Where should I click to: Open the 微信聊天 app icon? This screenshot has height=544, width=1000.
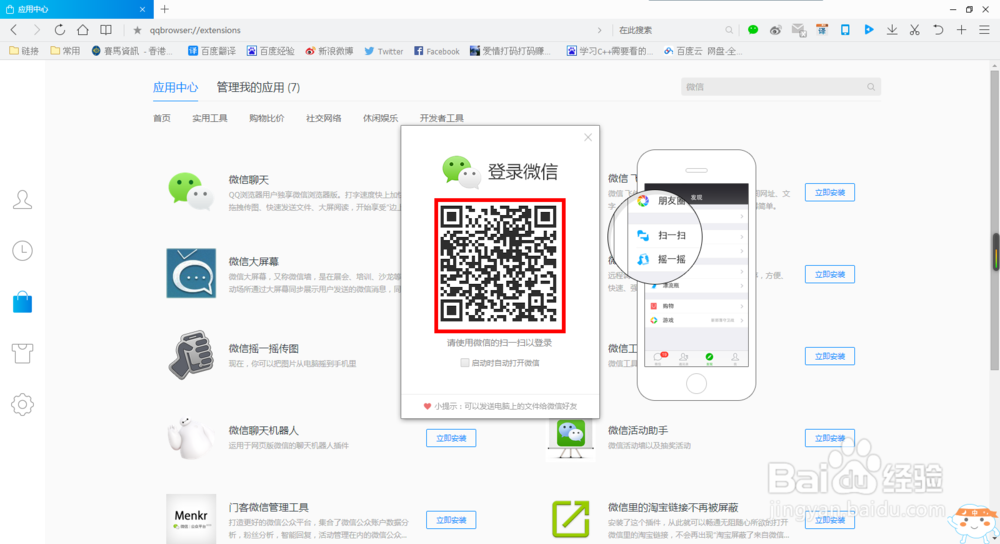[191, 191]
